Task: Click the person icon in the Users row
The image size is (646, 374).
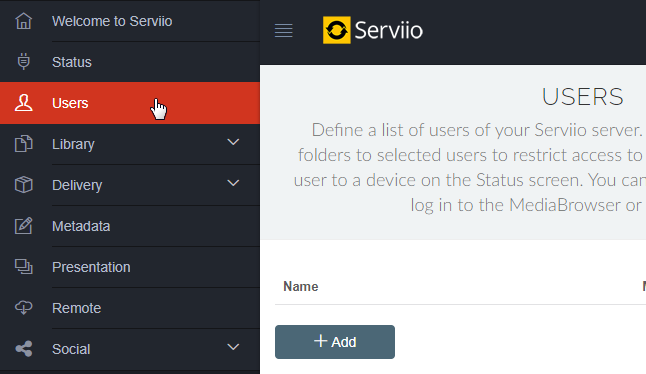Action: [x=23, y=103]
